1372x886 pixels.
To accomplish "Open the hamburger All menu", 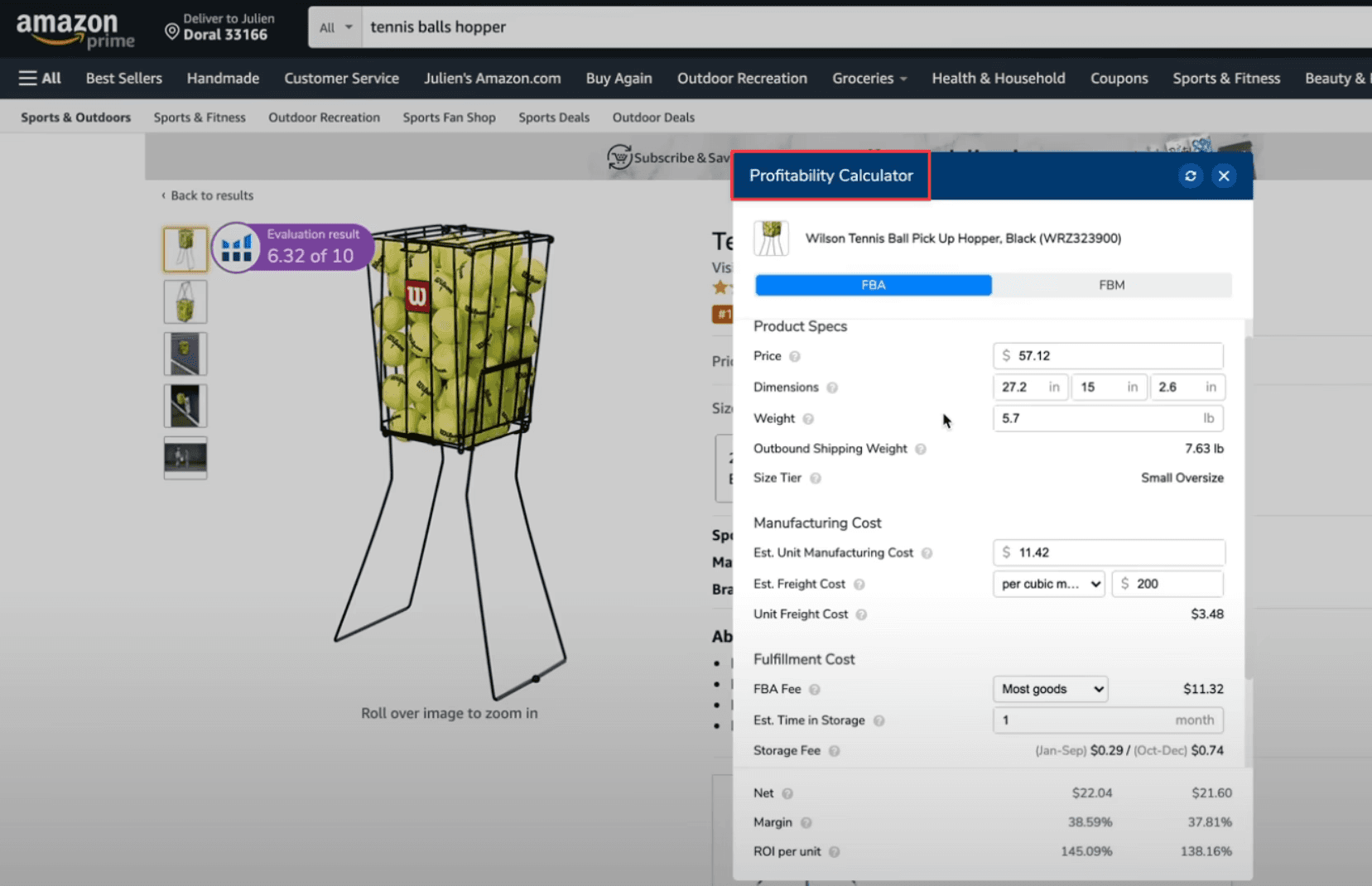I will point(40,78).
